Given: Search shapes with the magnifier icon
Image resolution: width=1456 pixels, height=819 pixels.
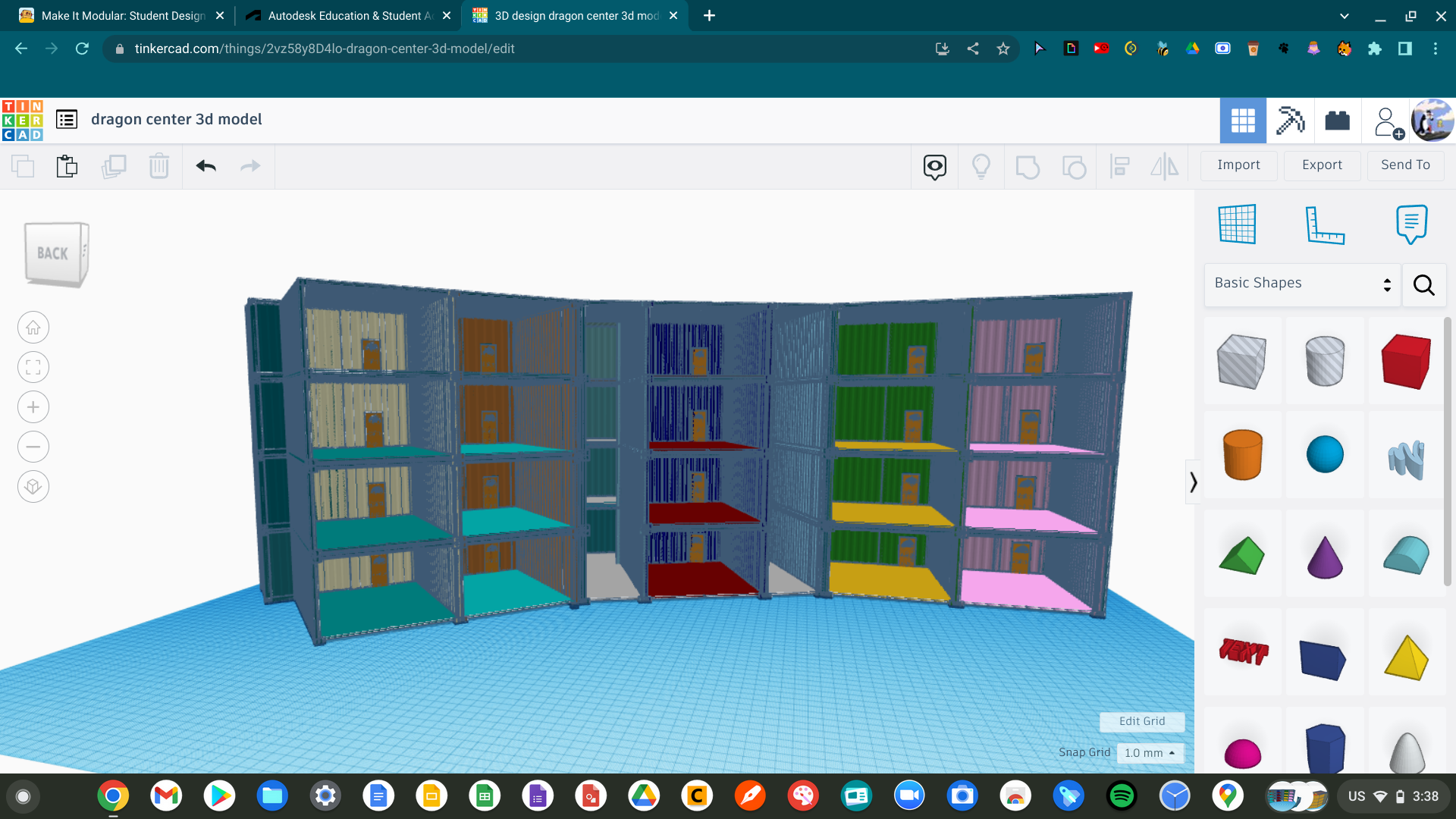Looking at the screenshot, I should pos(1424,285).
